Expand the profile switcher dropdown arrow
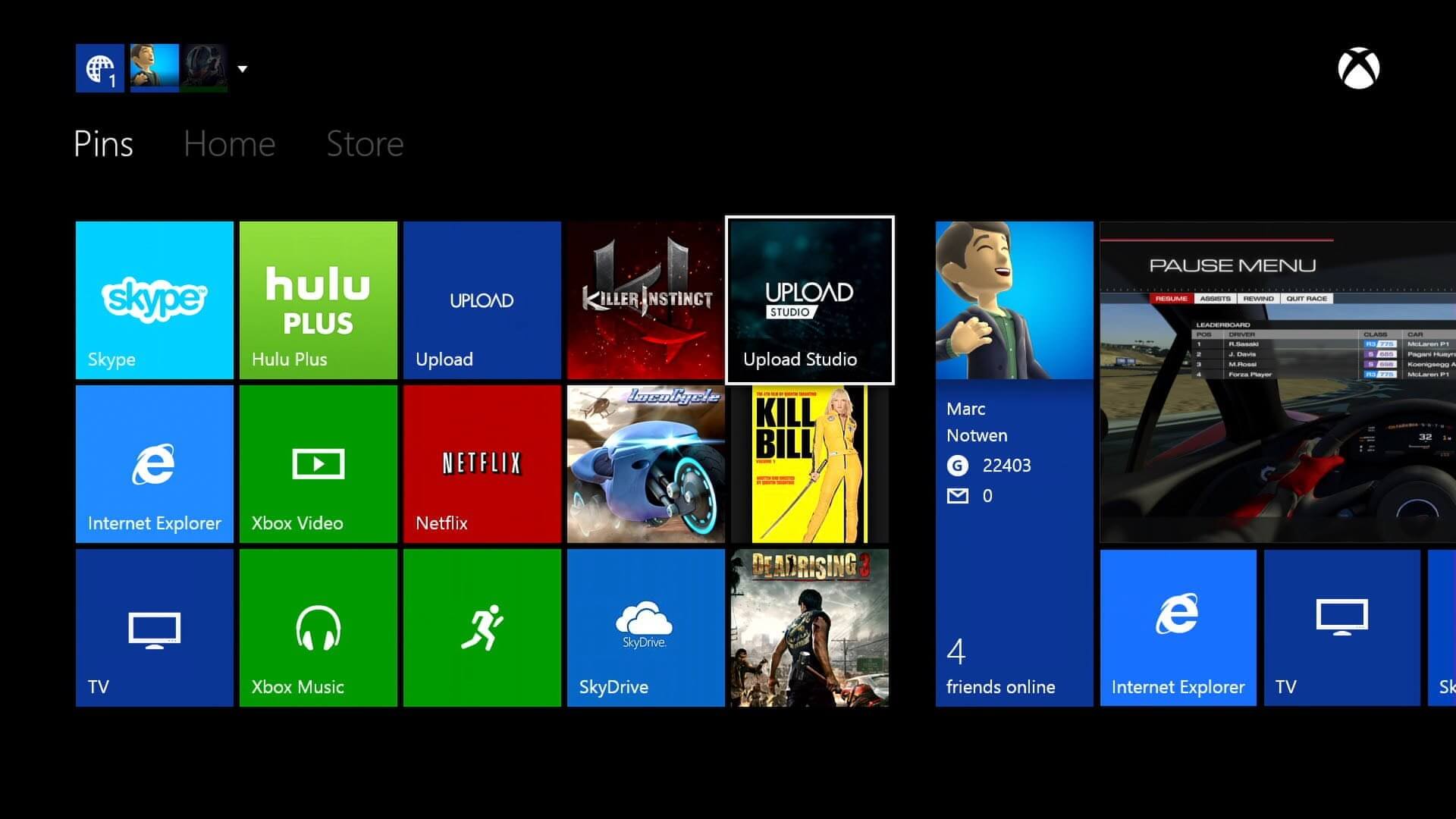 click(243, 69)
